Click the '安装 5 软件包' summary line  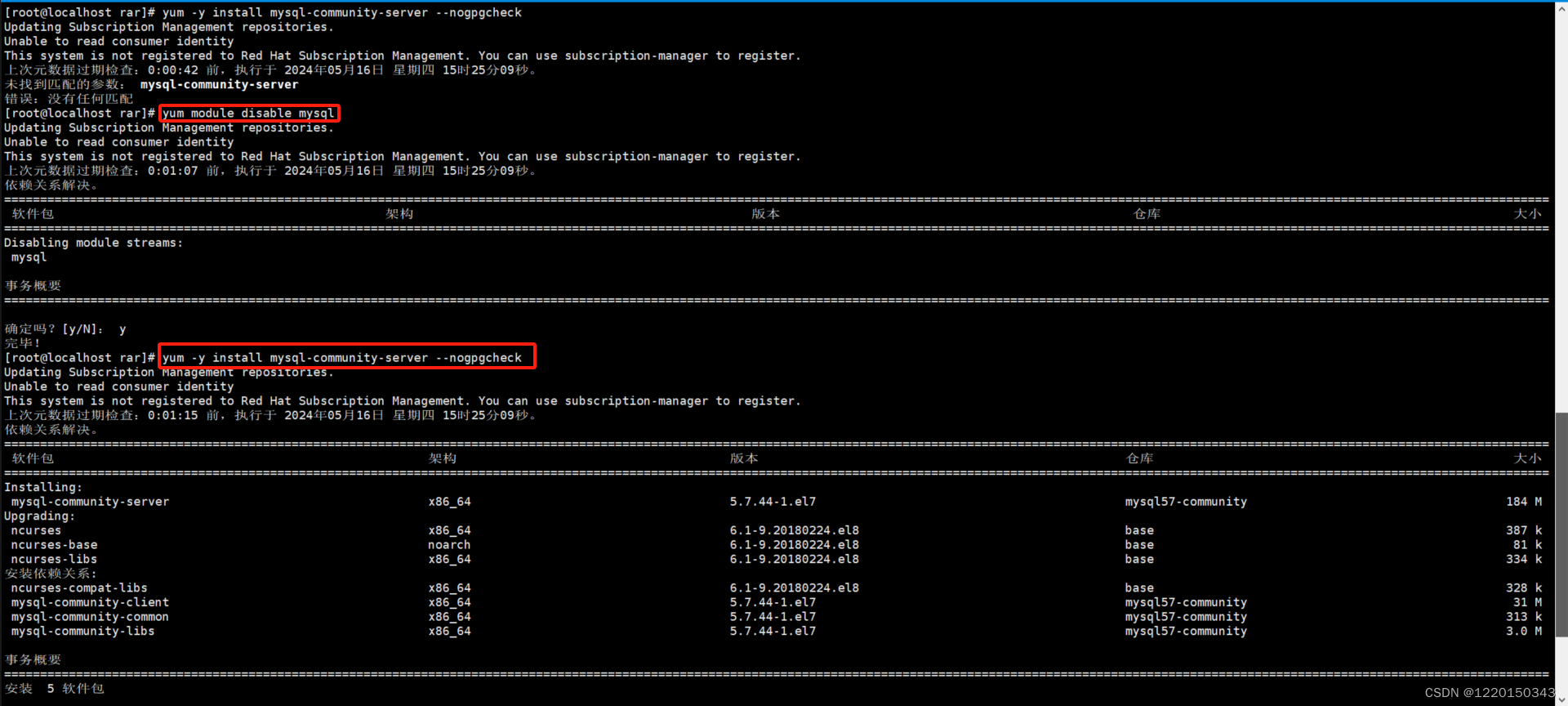coord(55,689)
